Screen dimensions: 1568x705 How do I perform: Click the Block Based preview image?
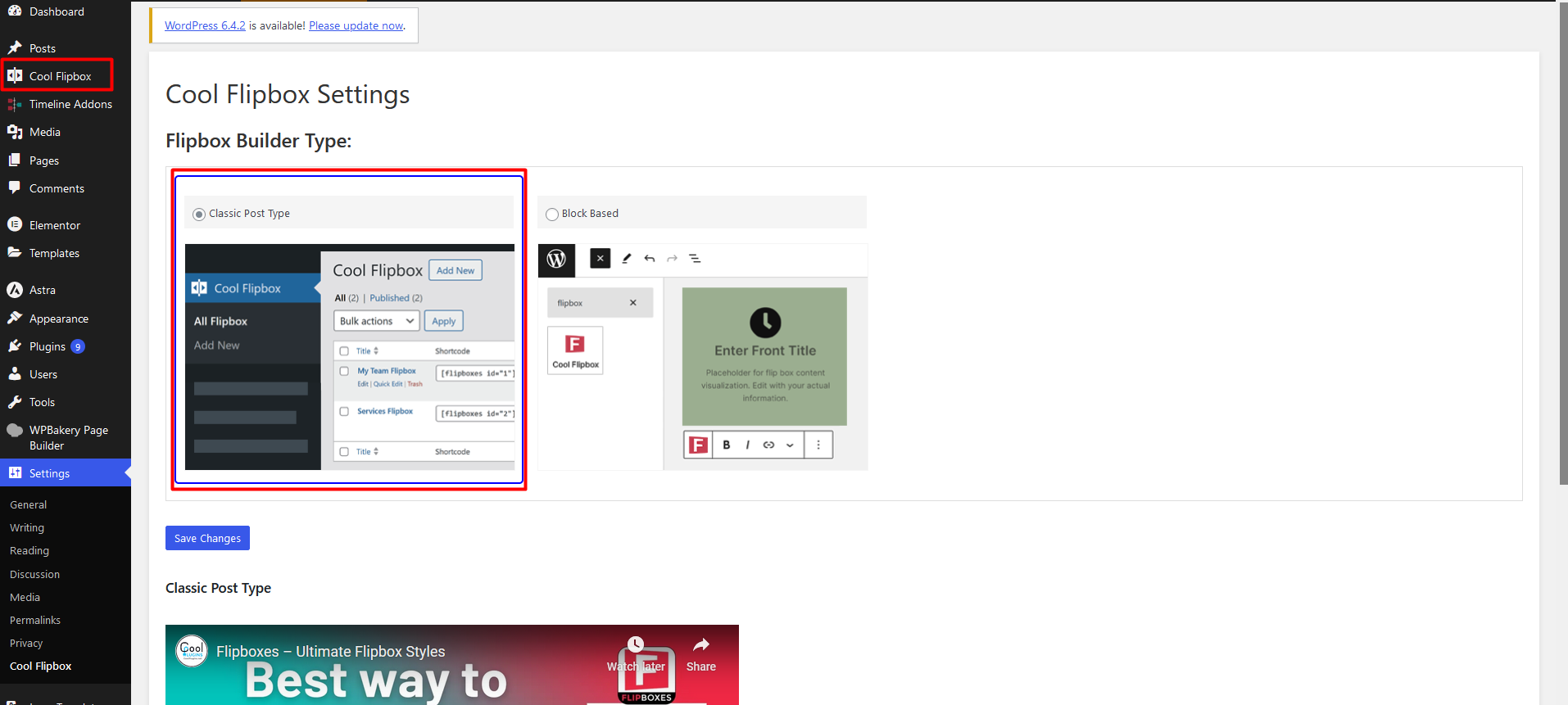(x=703, y=357)
